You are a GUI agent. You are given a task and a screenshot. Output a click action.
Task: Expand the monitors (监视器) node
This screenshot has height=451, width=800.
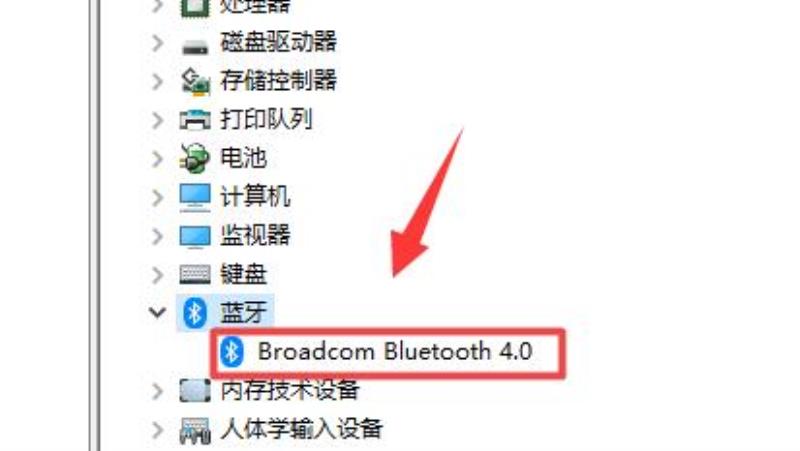(x=158, y=236)
